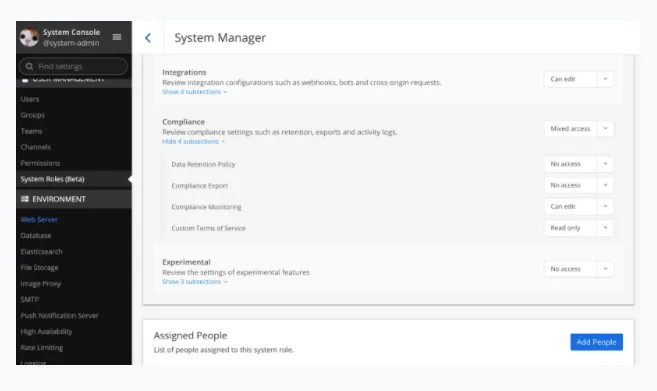Click the system-admin profile avatar
The height and width of the screenshot is (391, 657).
[x=29, y=37]
